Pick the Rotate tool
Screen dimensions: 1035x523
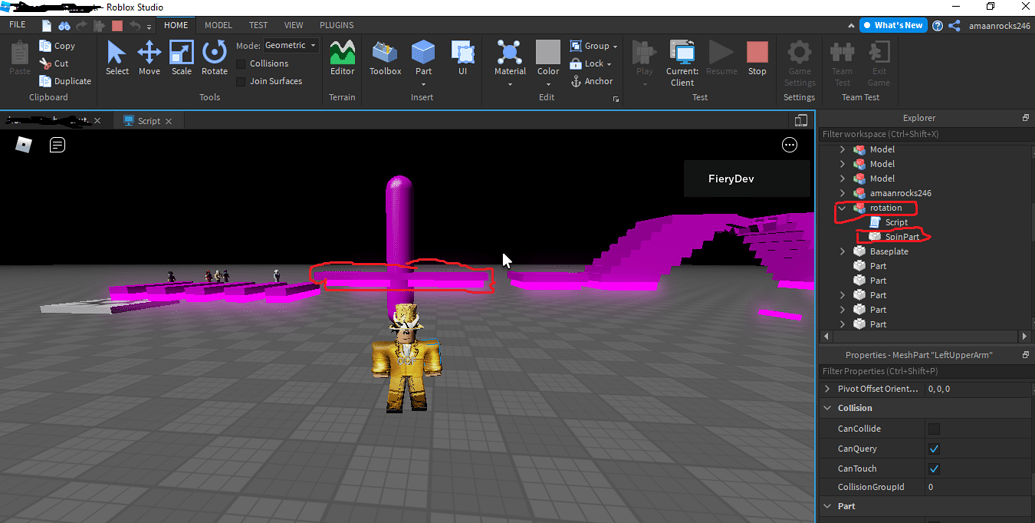point(214,57)
